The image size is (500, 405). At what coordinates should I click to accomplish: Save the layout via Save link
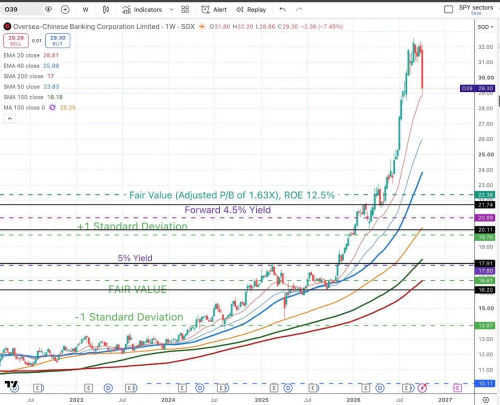476,13
